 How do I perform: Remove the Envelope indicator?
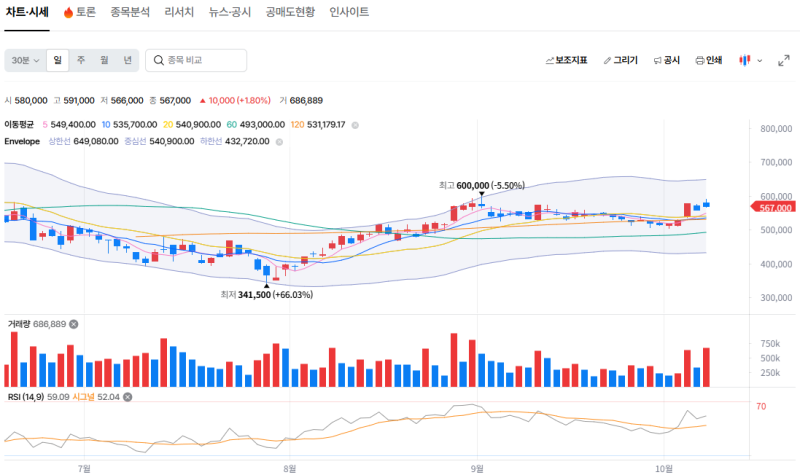279,142
